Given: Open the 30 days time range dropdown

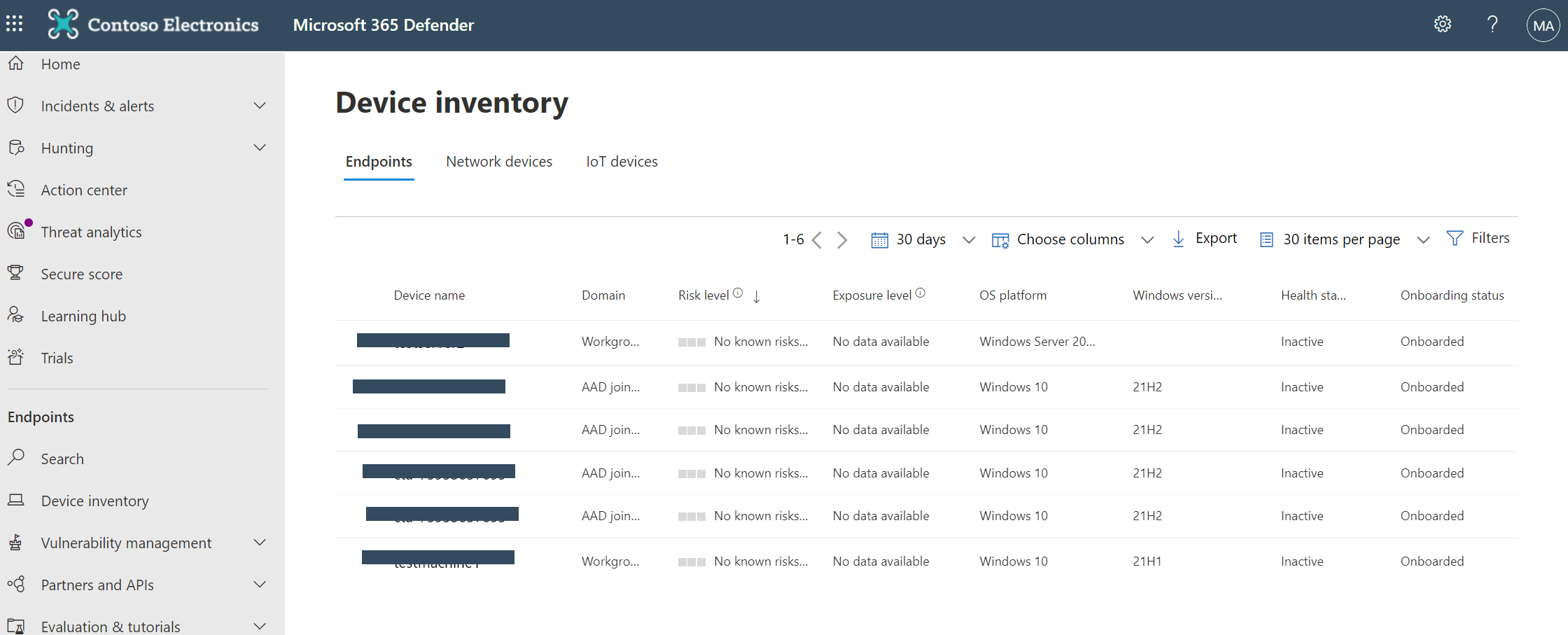Looking at the screenshot, I should point(921,239).
